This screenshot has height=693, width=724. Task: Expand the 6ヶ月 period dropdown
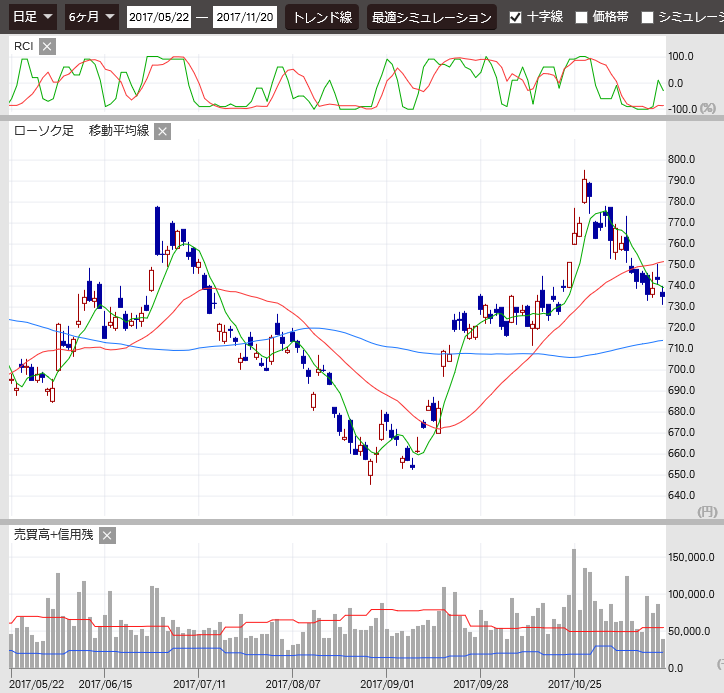coord(91,17)
